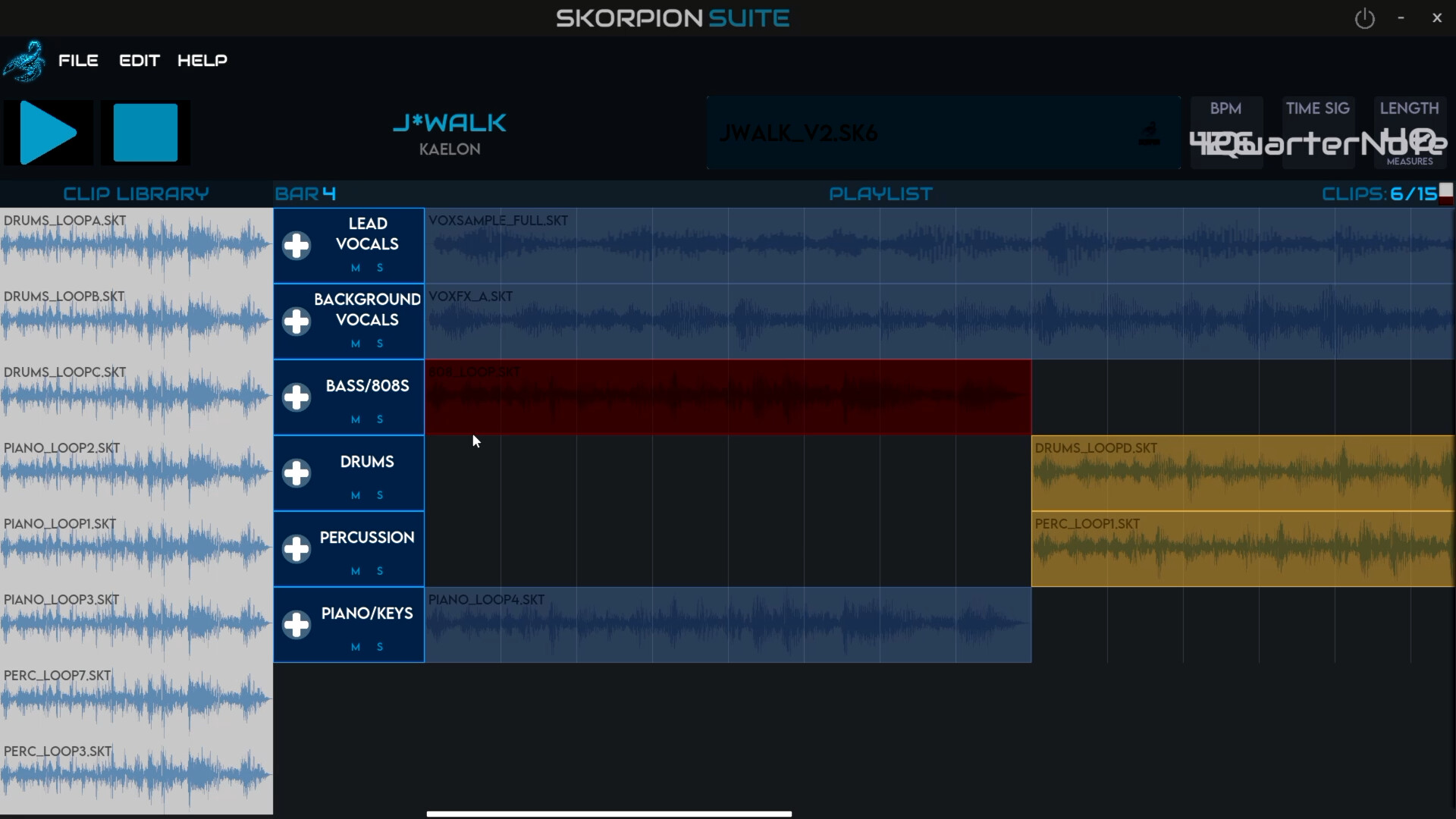Click the scorpion logo icon near File
Screen dimensions: 1456x819
tap(24, 61)
